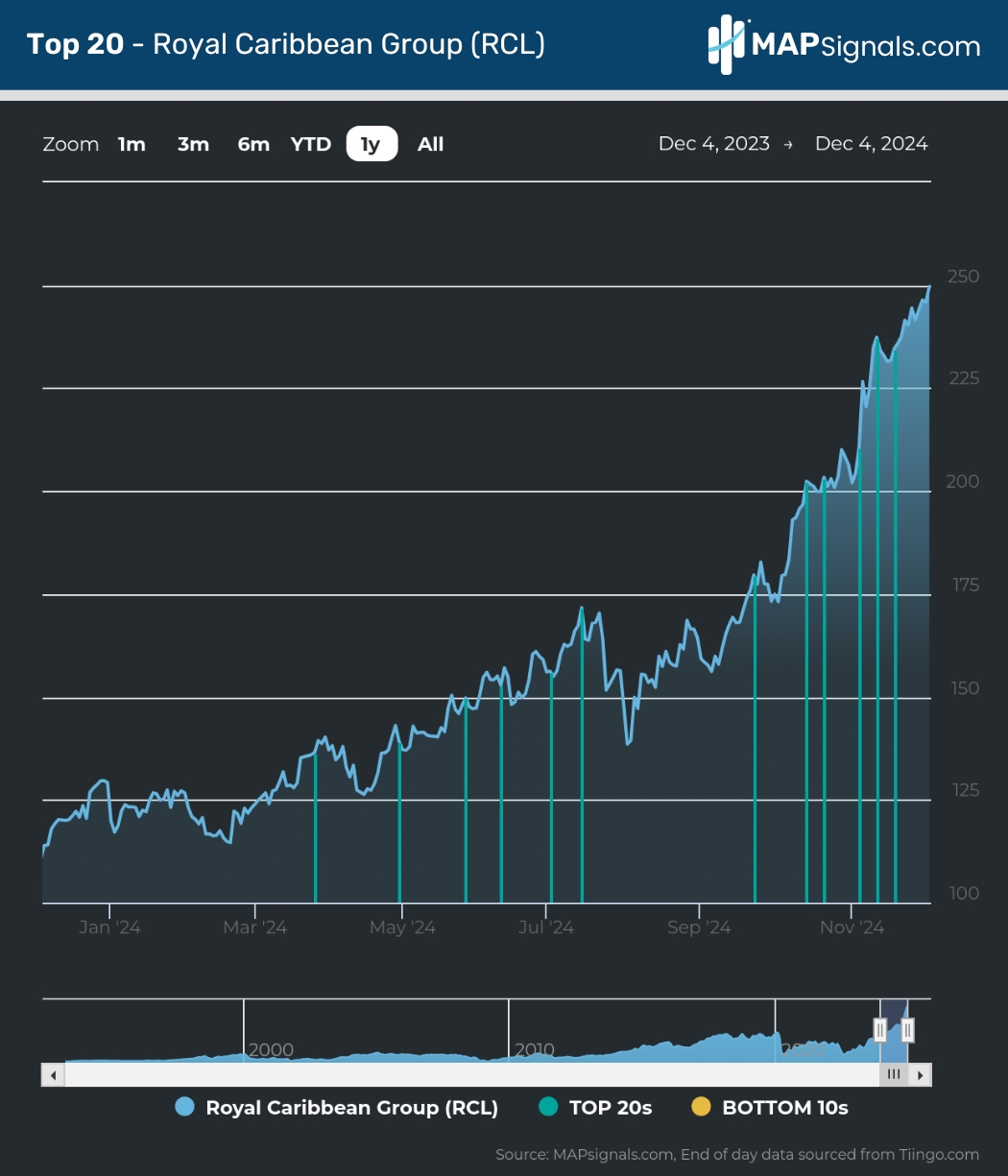Edit the end date Dec 4, 2024
The image size is (1008, 1176).
click(x=872, y=144)
